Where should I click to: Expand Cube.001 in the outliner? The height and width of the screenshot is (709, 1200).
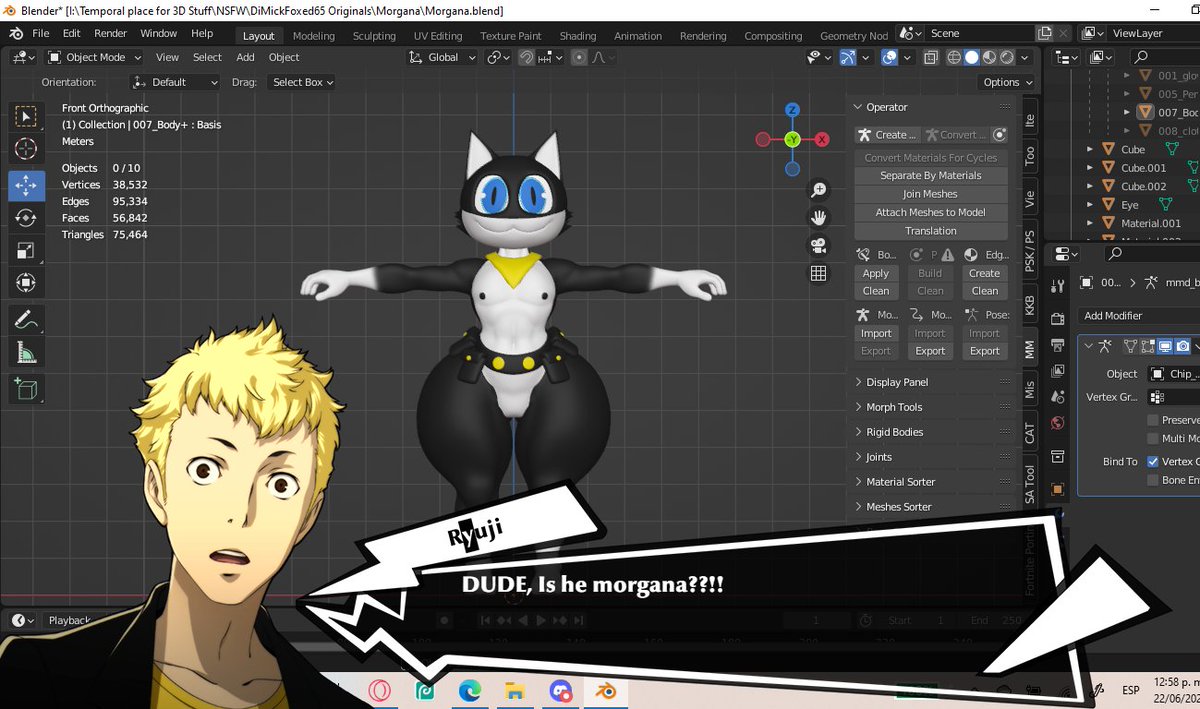point(1090,168)
